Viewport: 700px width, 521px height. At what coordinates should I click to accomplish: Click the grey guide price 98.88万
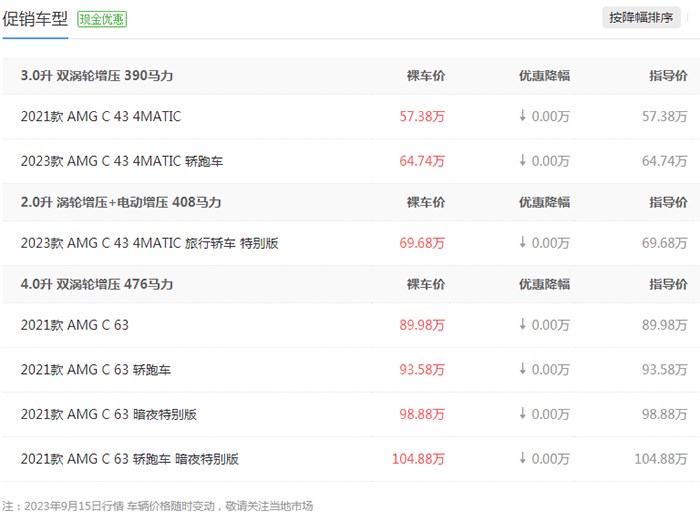tap(664, 414)
